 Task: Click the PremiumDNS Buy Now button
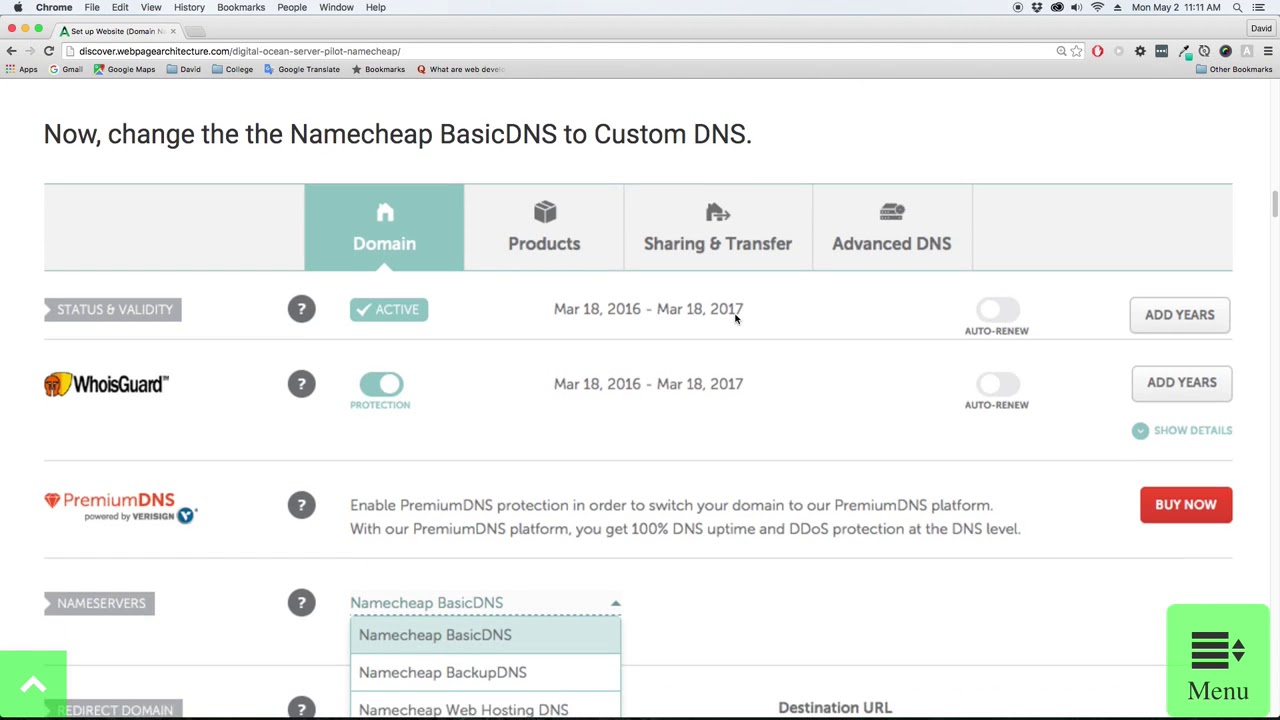1185,505
